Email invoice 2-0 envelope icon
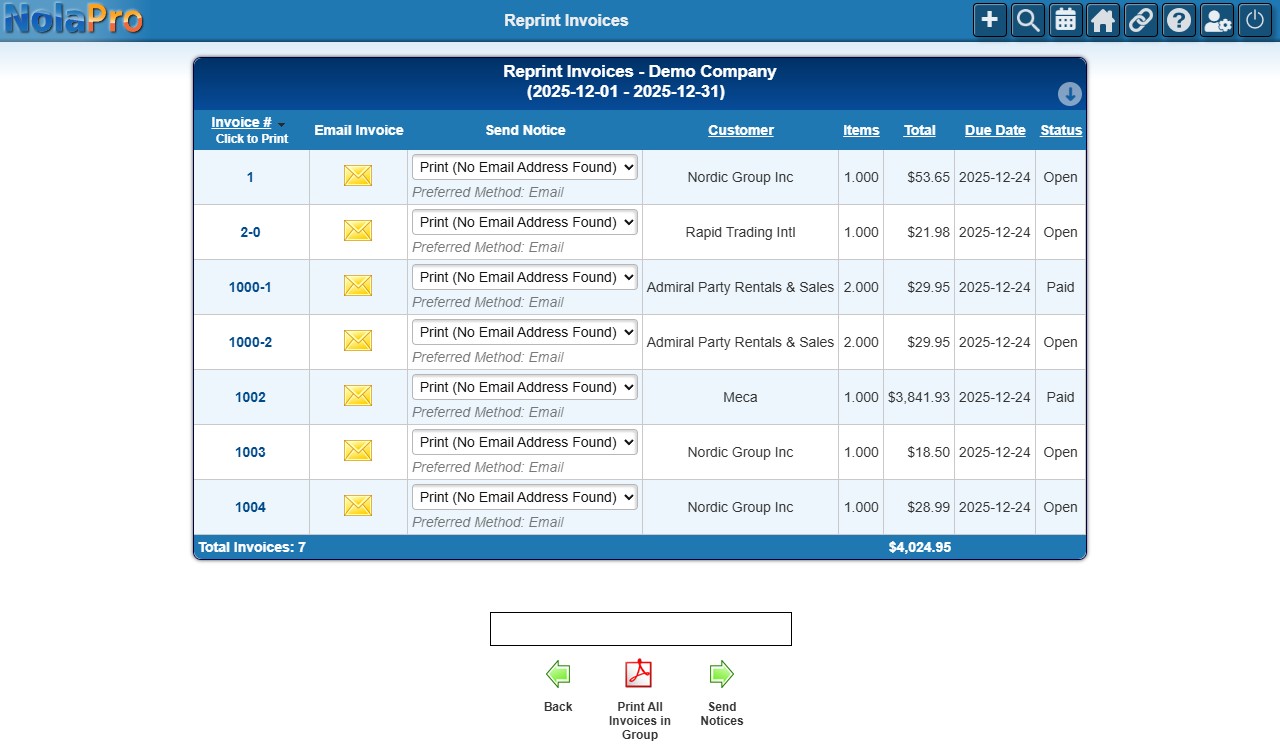Image resolution: width=1280 pixels, height=751 pixels. [x=358, y=231]
